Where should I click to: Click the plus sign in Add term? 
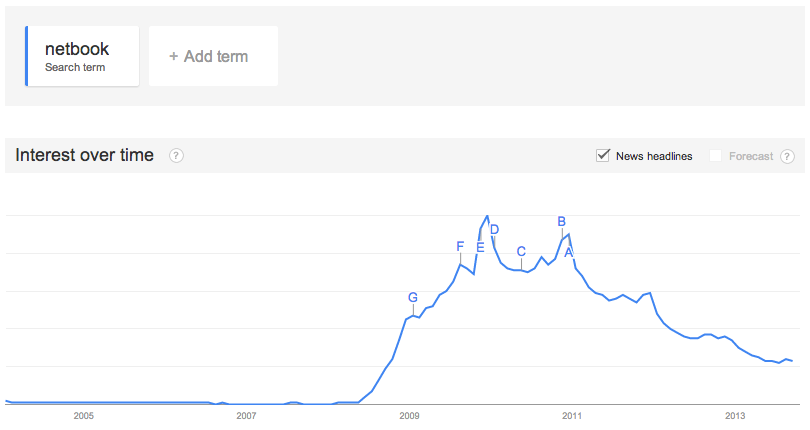pyautogui.click(x=174, y=56)
